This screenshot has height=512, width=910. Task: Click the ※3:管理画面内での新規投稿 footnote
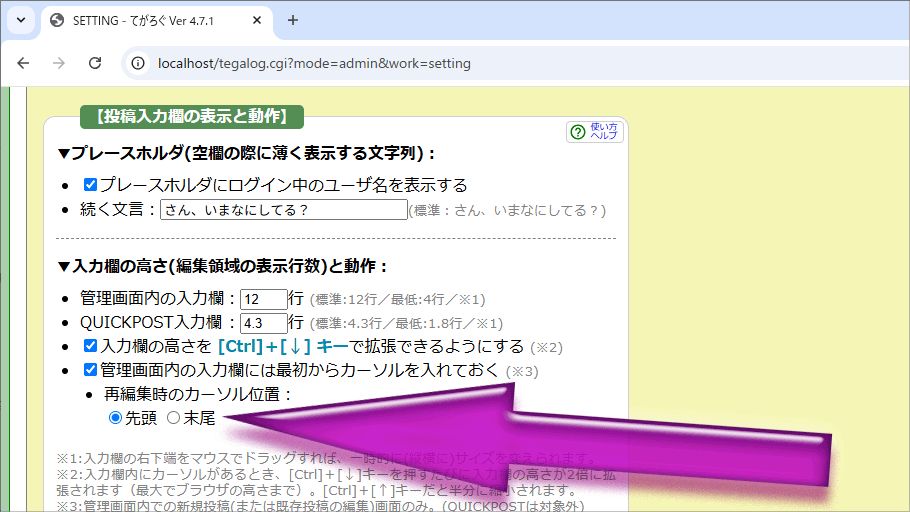click(x=320, y=506)
